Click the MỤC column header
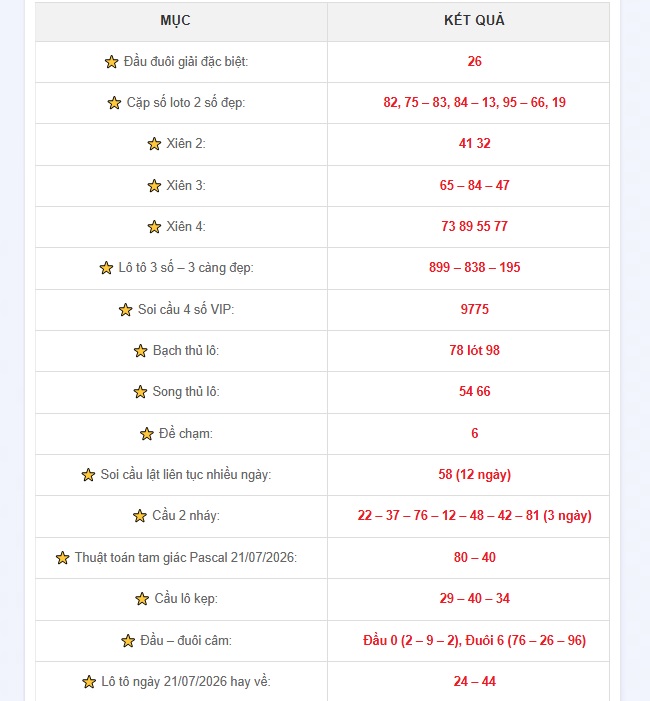Screen dimensions: 650x701 point(175,20)
